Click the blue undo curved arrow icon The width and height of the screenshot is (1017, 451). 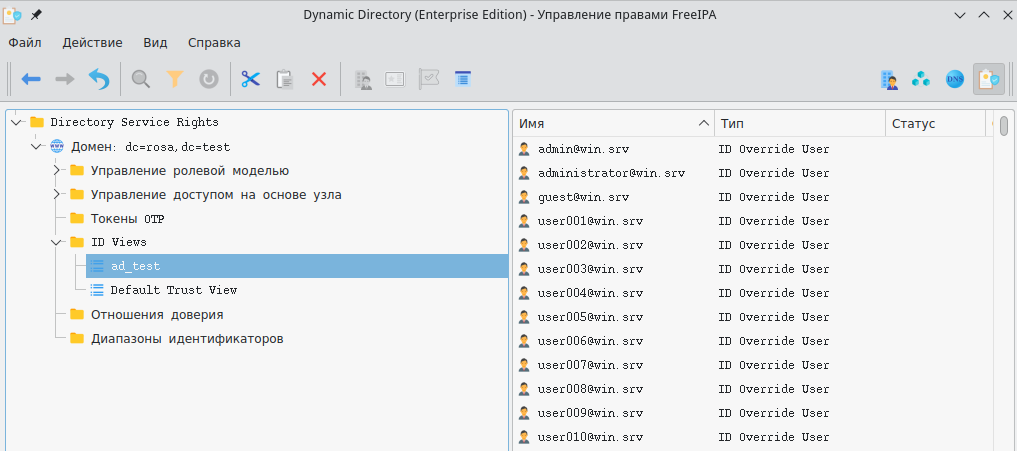98,79
